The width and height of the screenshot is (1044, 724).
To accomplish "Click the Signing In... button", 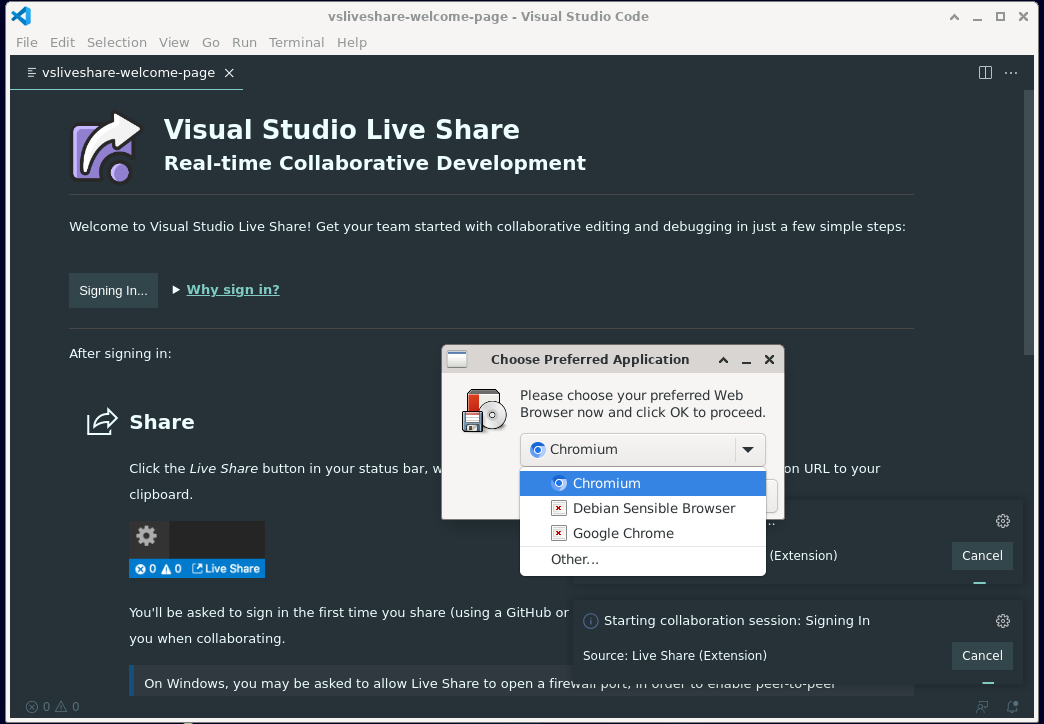I will [113, 291].
